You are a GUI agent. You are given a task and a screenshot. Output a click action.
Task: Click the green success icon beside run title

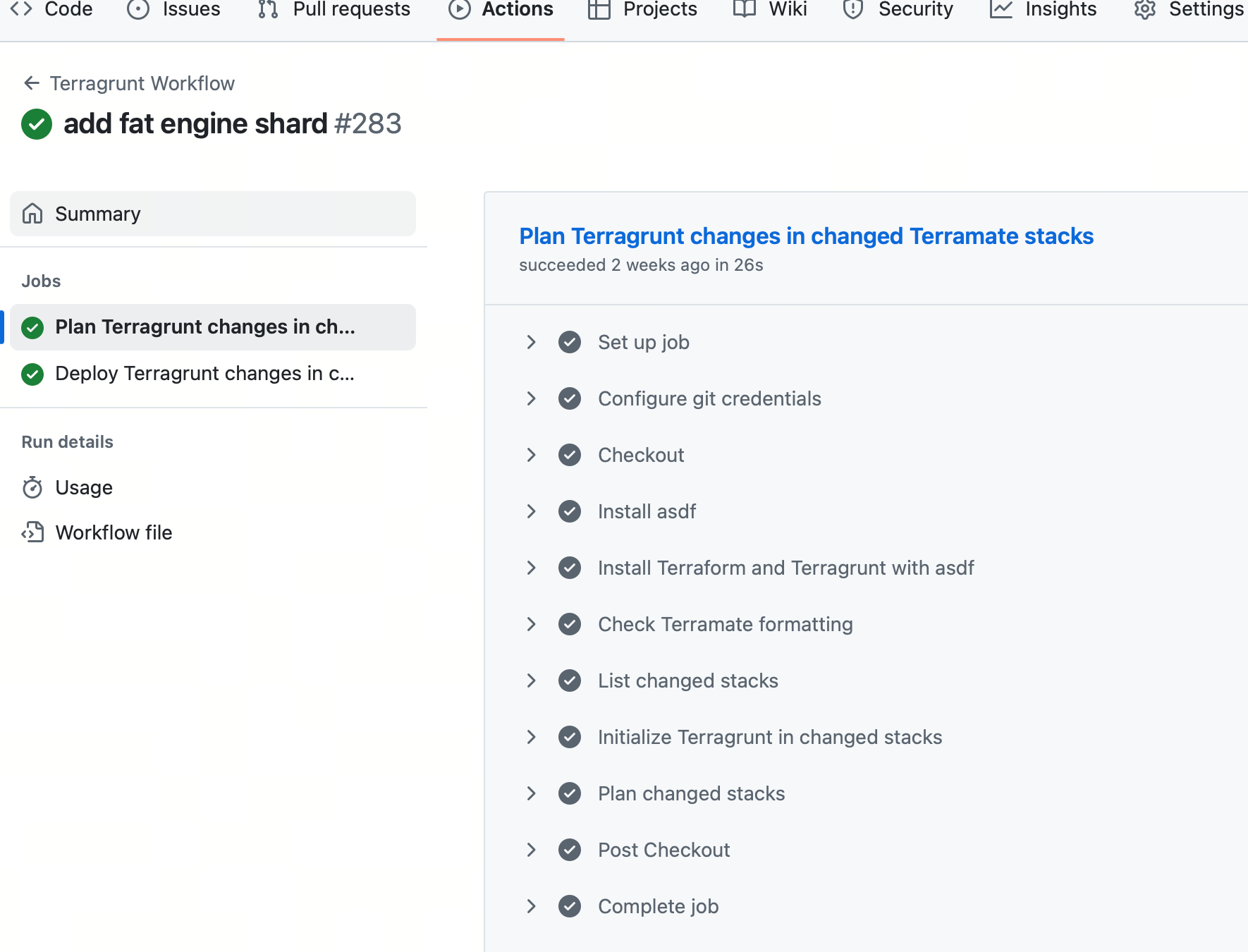pos(37,124)
